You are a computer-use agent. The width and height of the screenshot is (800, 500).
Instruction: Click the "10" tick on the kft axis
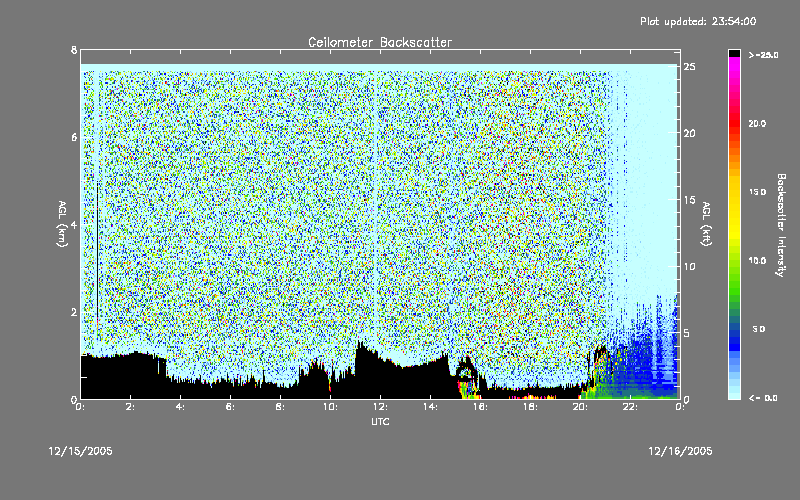click(689, 266)
